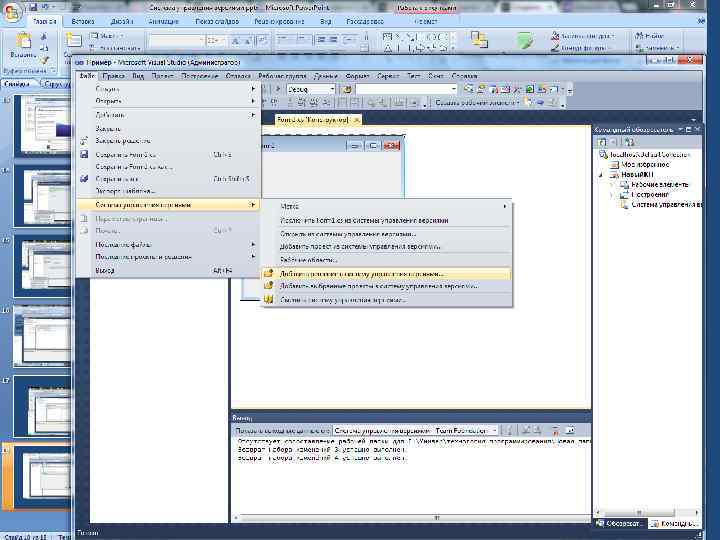Click PowerPoint's New Slide icon
Image resolution: width=720 pixels, height=540 pixels.
[x=73, y=40]
